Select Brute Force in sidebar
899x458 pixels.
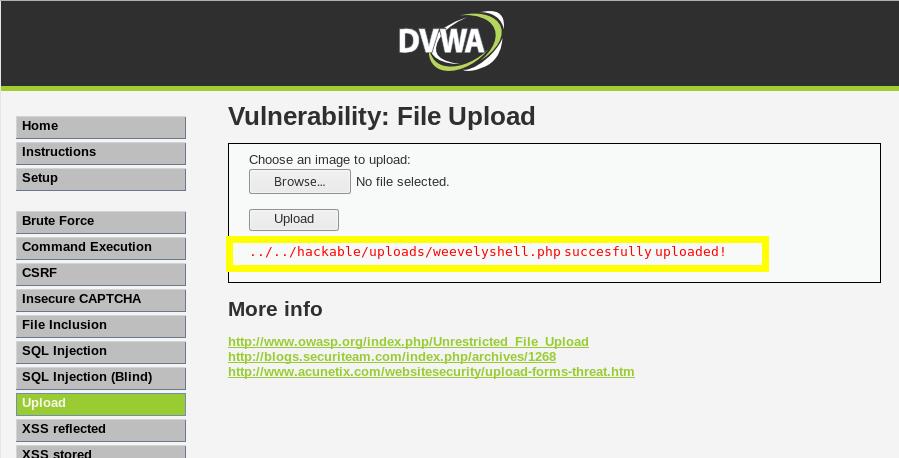[101, 222]
